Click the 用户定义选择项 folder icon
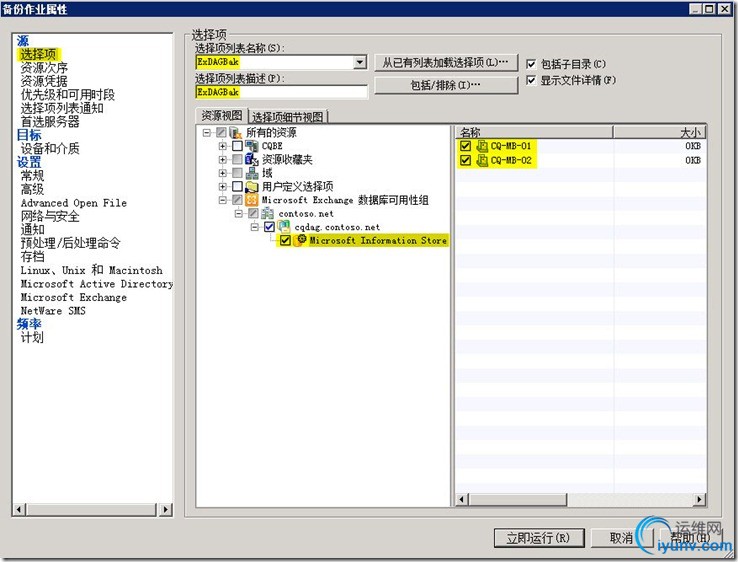Screen dimensions: 738x562 [252, 186]
